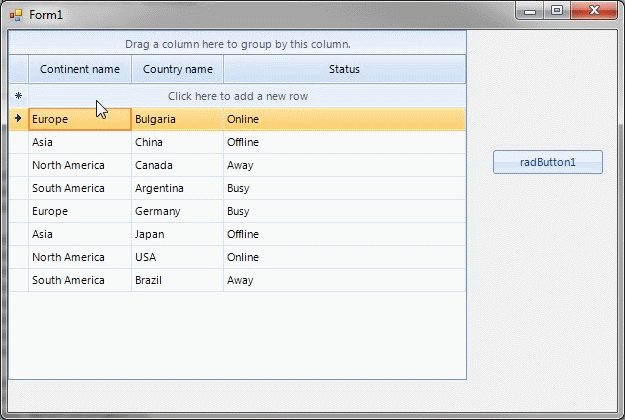Select the Germany row's Europe cell
This screenshot has width=625, height=420.
tap(80, 211)
